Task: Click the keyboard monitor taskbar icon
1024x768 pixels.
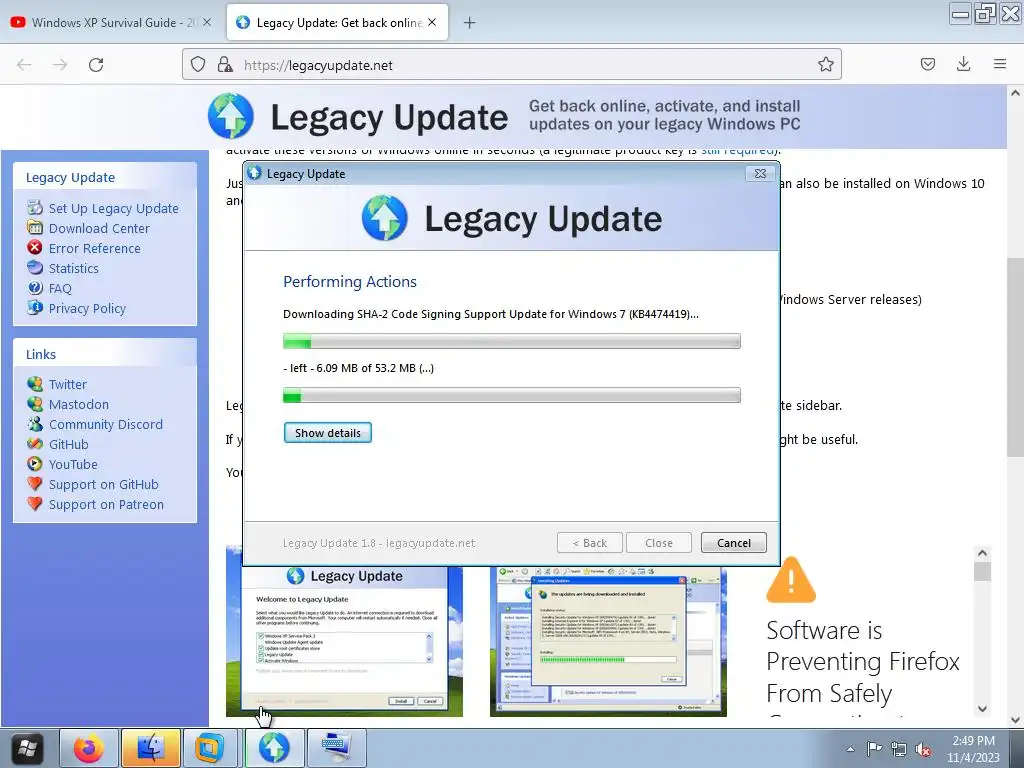Action: pos(336,748)
